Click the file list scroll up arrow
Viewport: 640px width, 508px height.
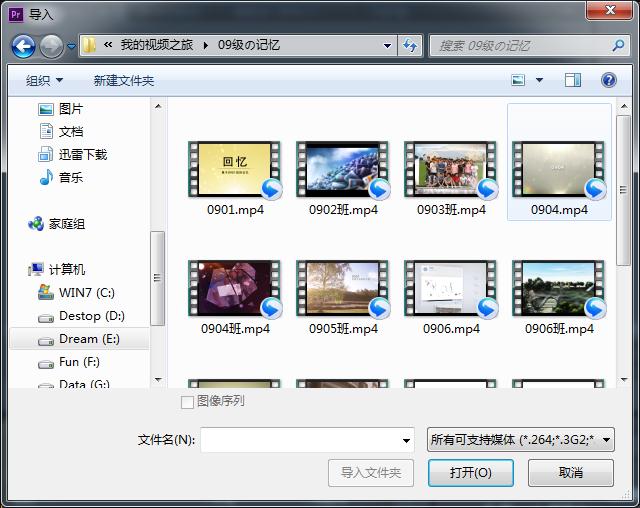tap(624, 107)
